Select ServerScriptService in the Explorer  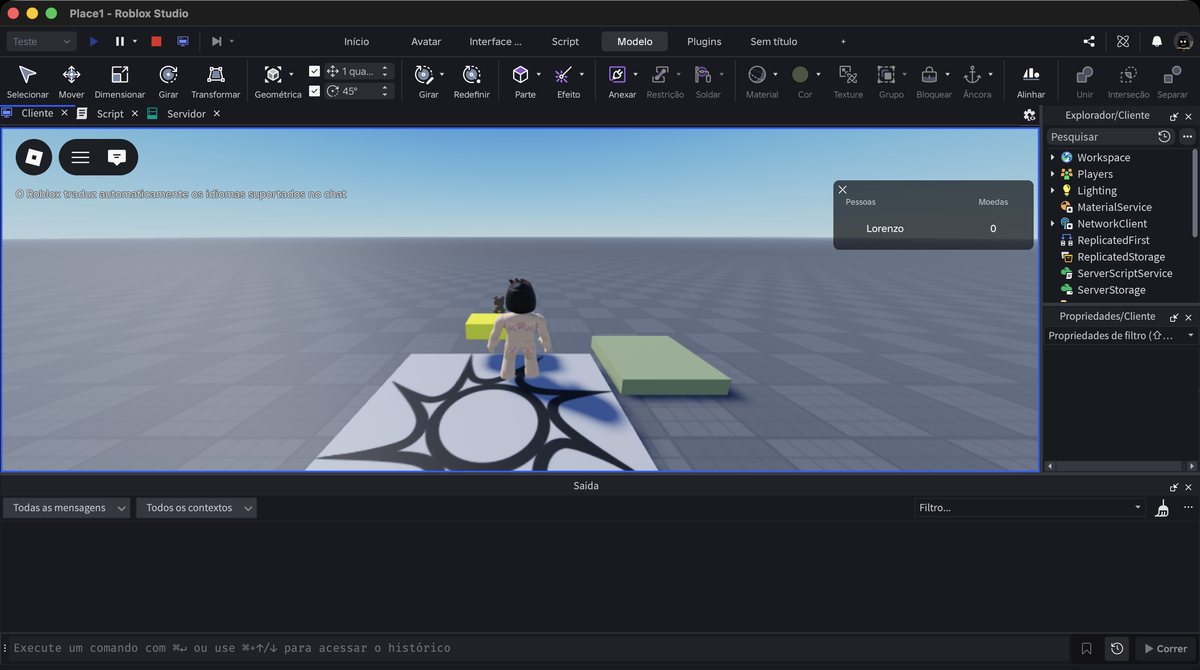[x=1125, y=273]
